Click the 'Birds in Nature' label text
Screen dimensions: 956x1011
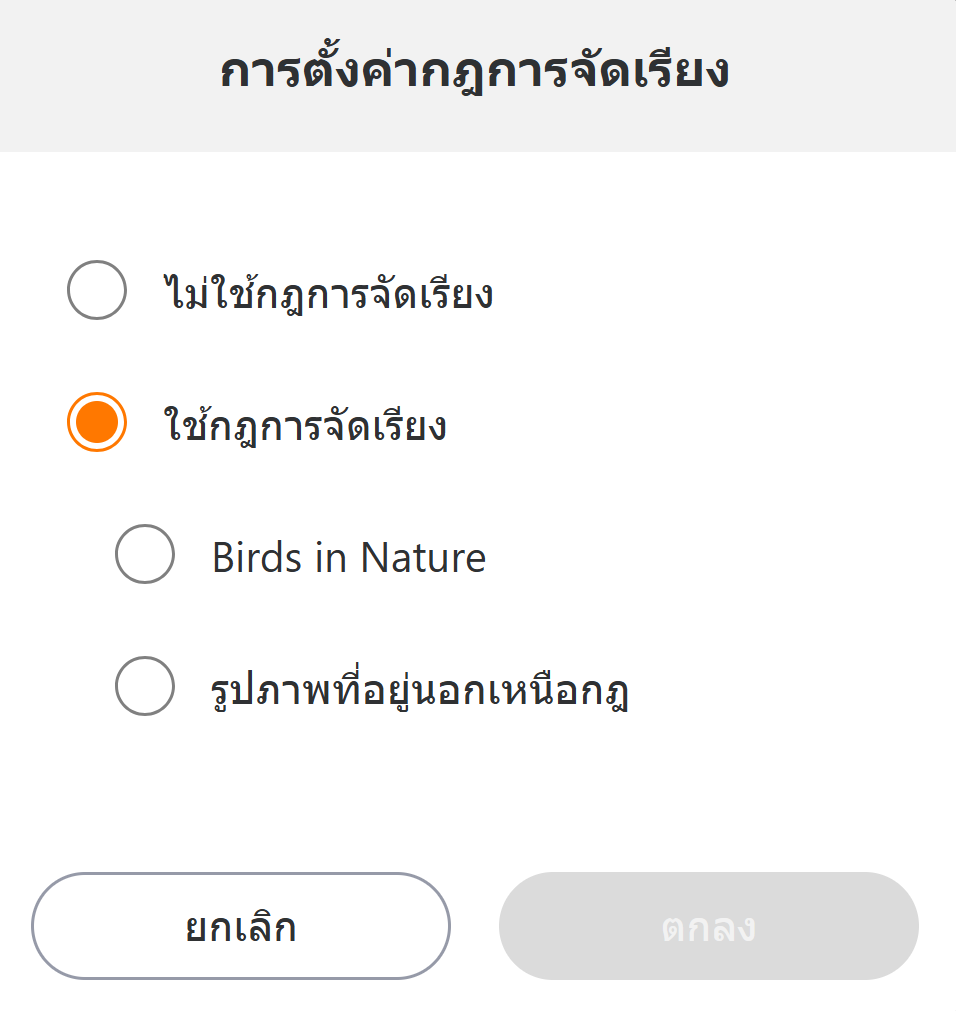(348, 557)
